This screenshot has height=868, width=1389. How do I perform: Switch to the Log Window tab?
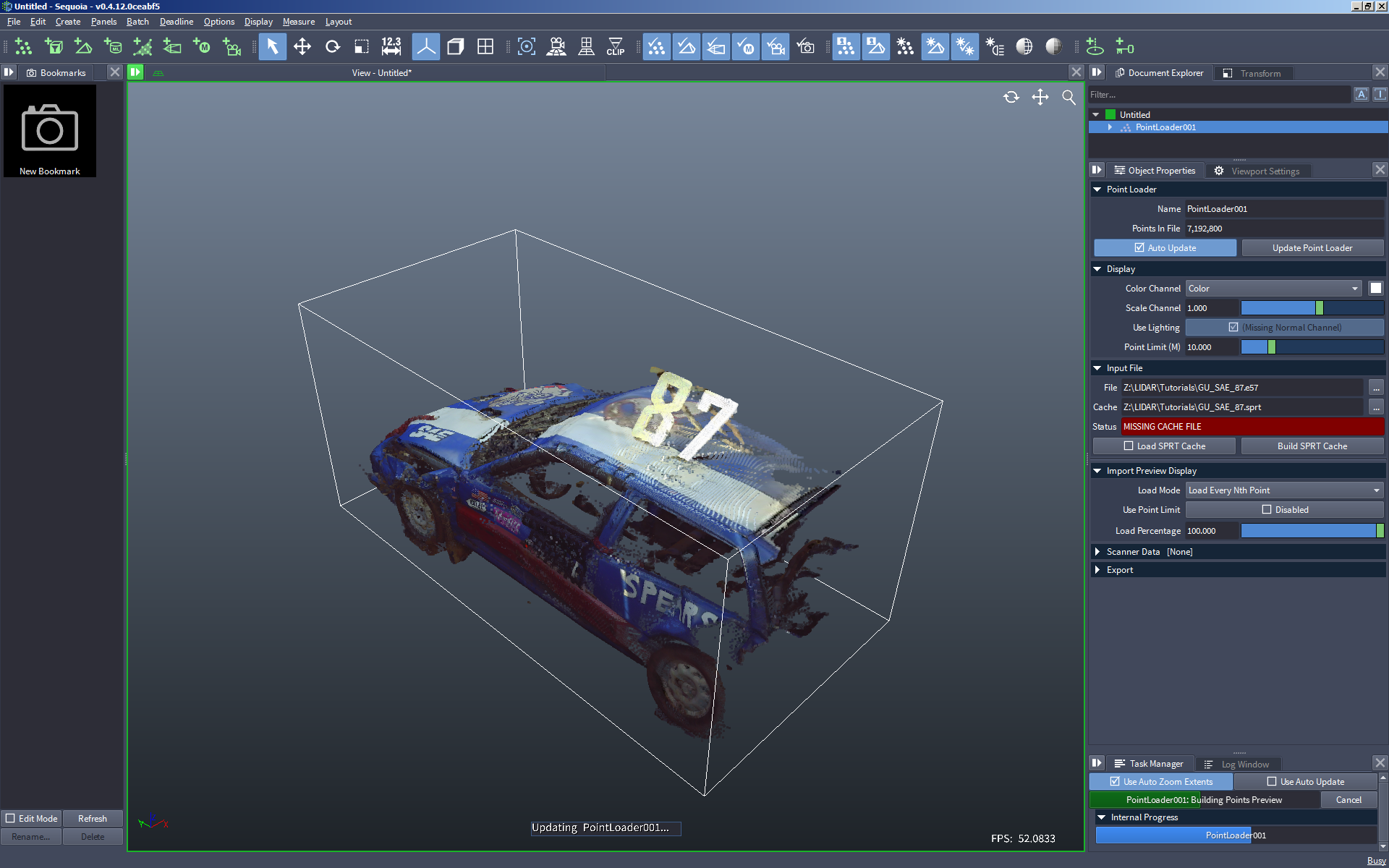(1237, 765)
